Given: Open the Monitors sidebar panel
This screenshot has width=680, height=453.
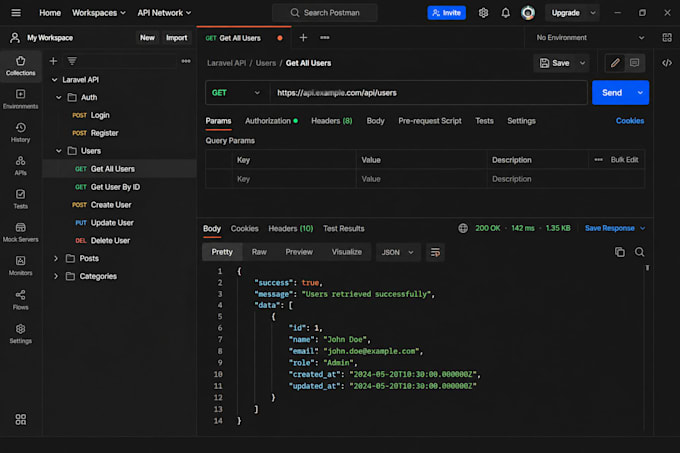Looking at the screenshot, I should tap(20, 266).
